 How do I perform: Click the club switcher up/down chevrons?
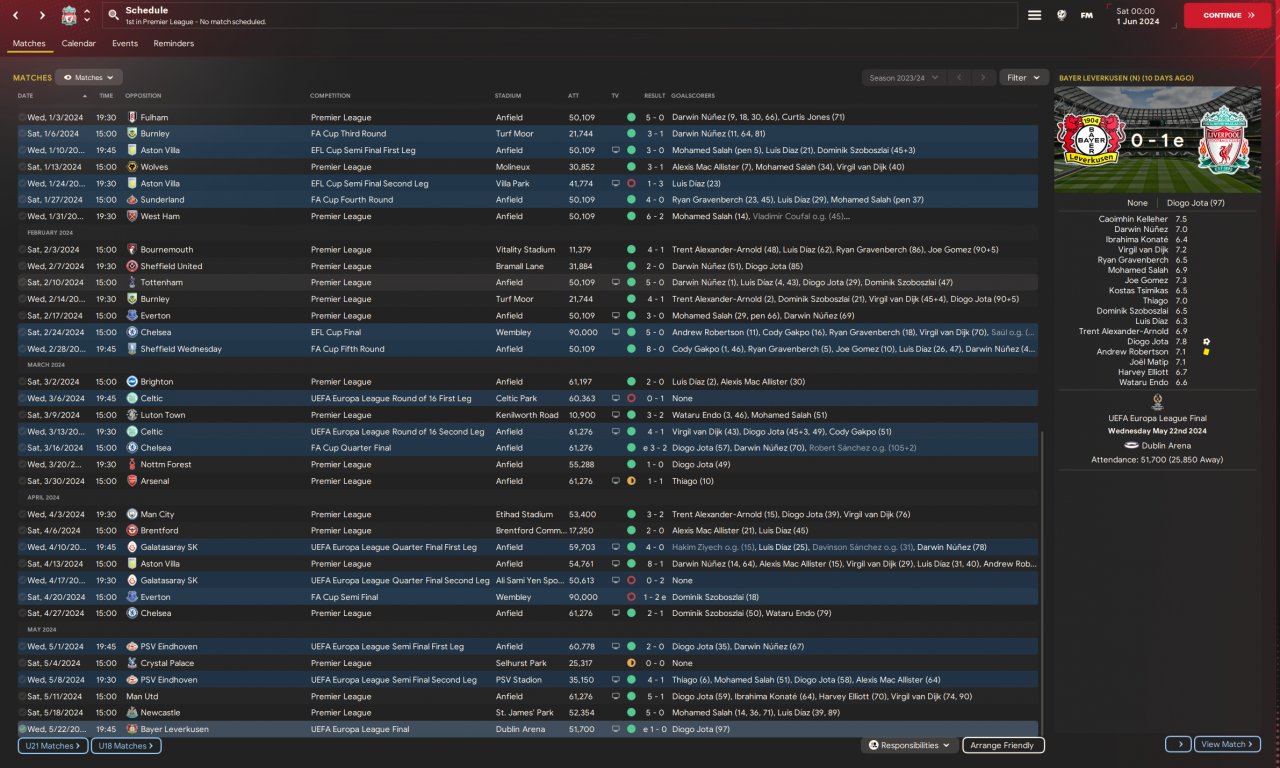pyautogui.click(x=87, y=15)
